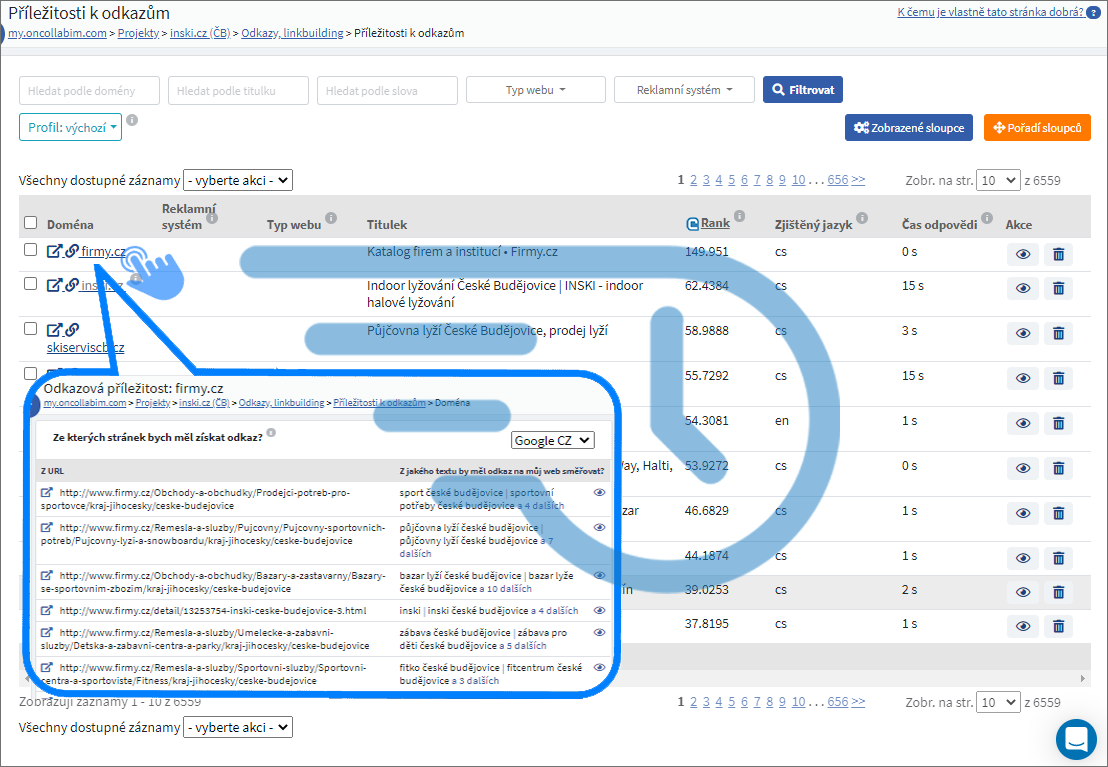The image size is (1108, 767).
Task: Click the eye icon beside 'inski | inski české budějovice'
Action: pyautogui.click(x=599, y=611)
